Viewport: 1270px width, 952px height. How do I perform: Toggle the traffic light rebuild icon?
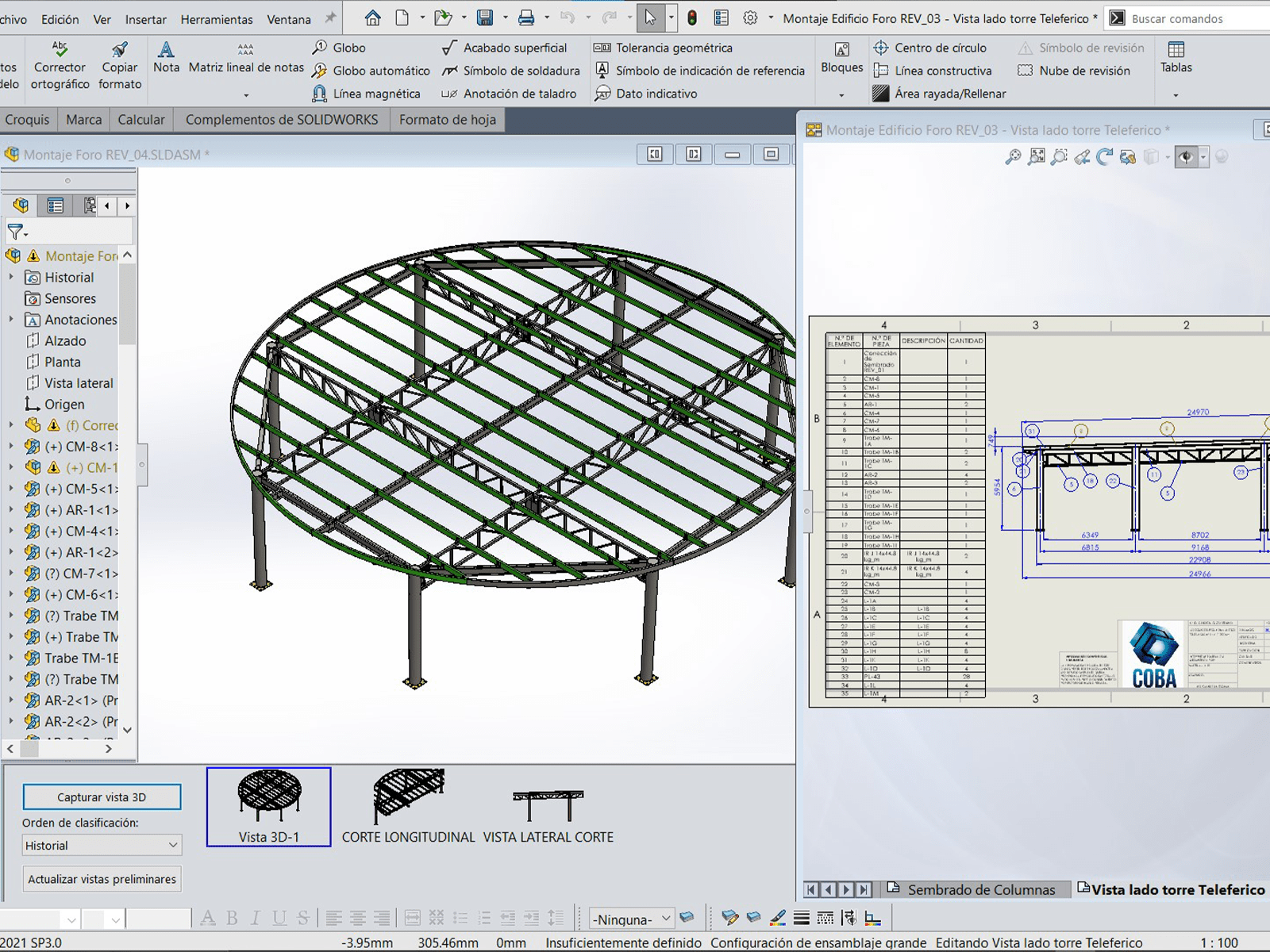coord(692,17)
